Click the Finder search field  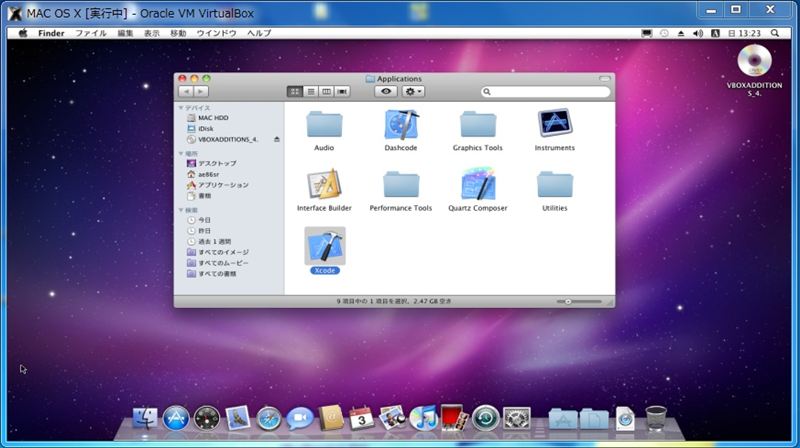(545, 91)
